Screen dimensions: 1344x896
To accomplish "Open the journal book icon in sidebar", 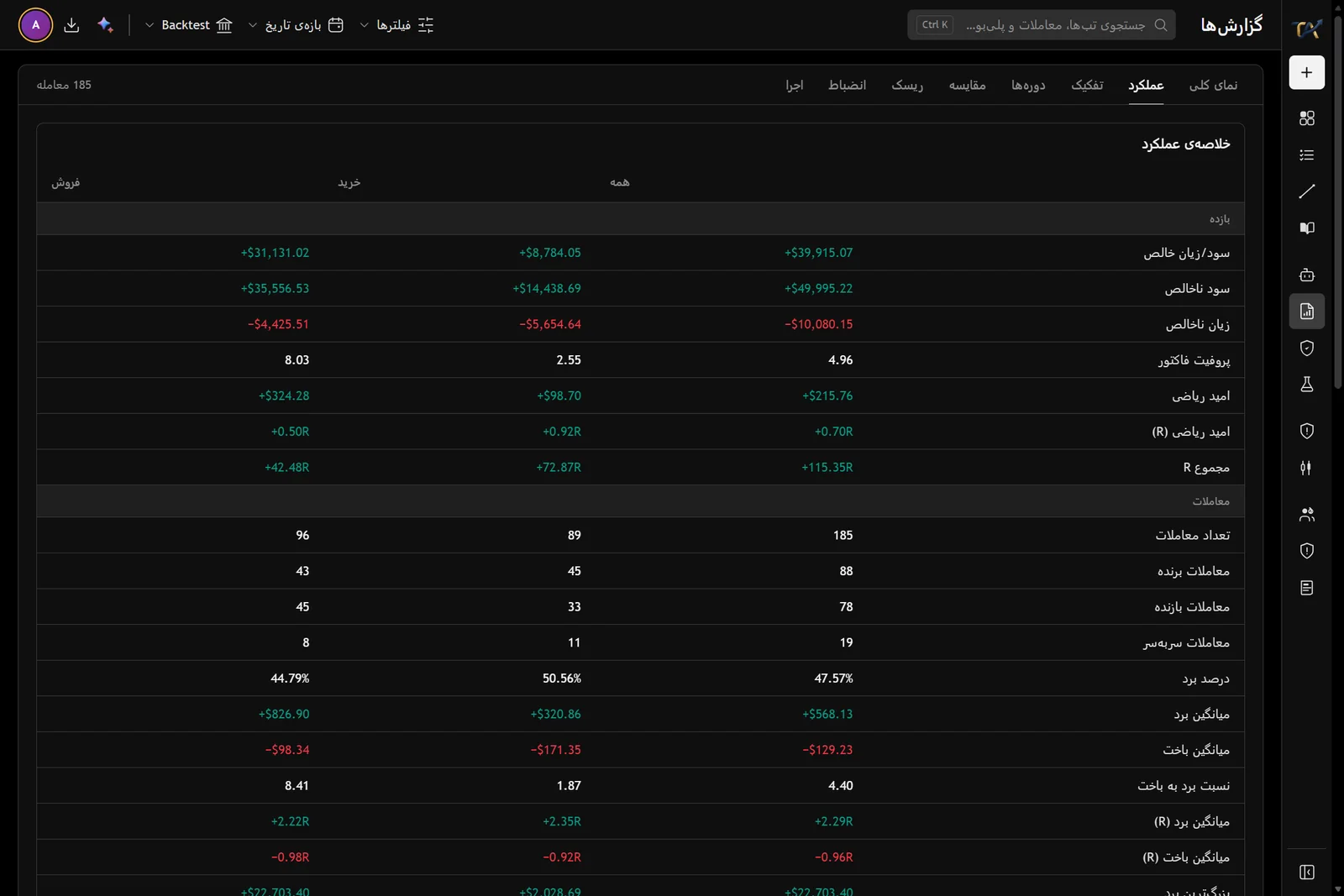I will point(1306,228).
